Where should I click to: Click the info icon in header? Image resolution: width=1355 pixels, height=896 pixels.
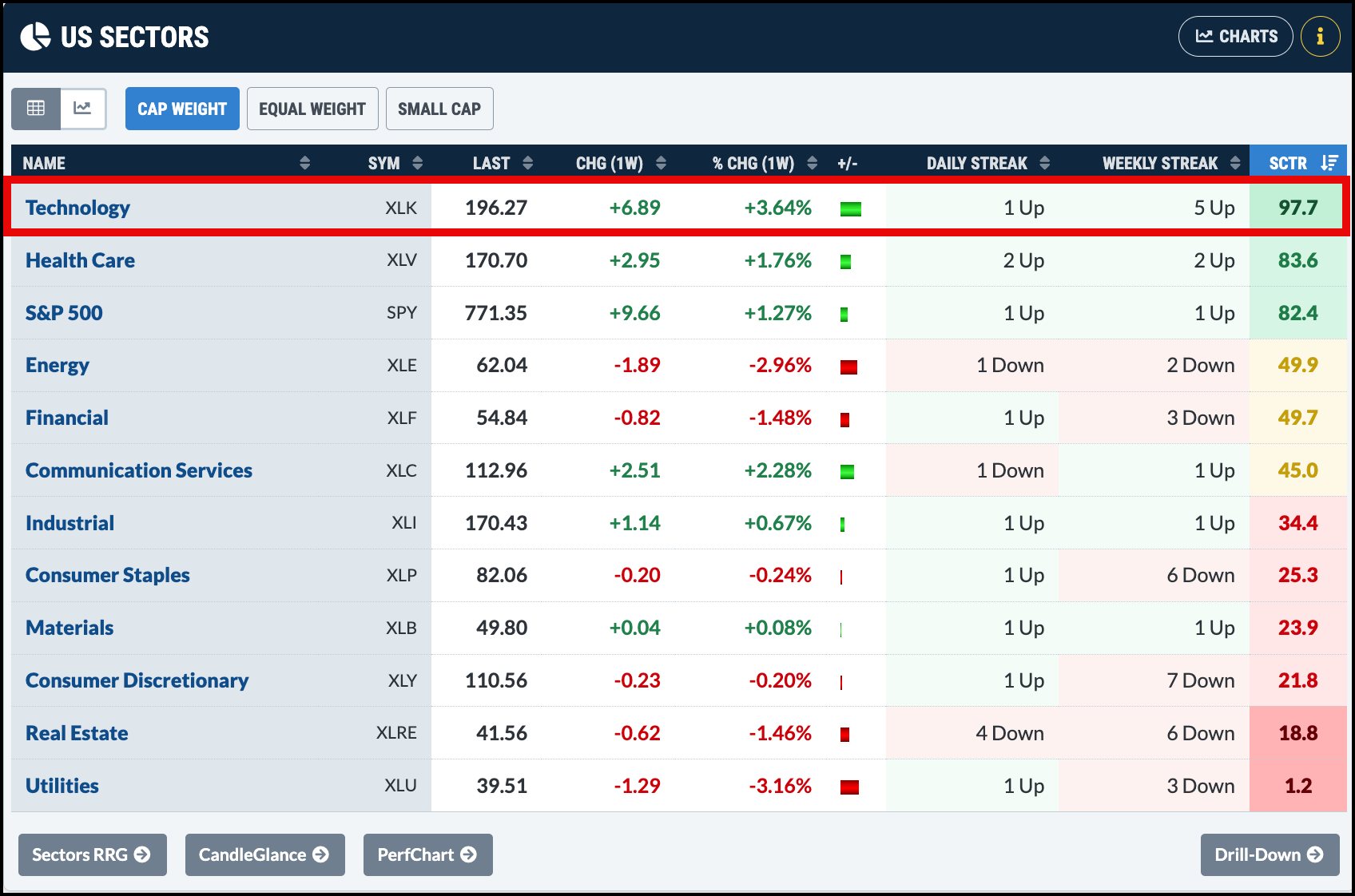coord(1320,37)
